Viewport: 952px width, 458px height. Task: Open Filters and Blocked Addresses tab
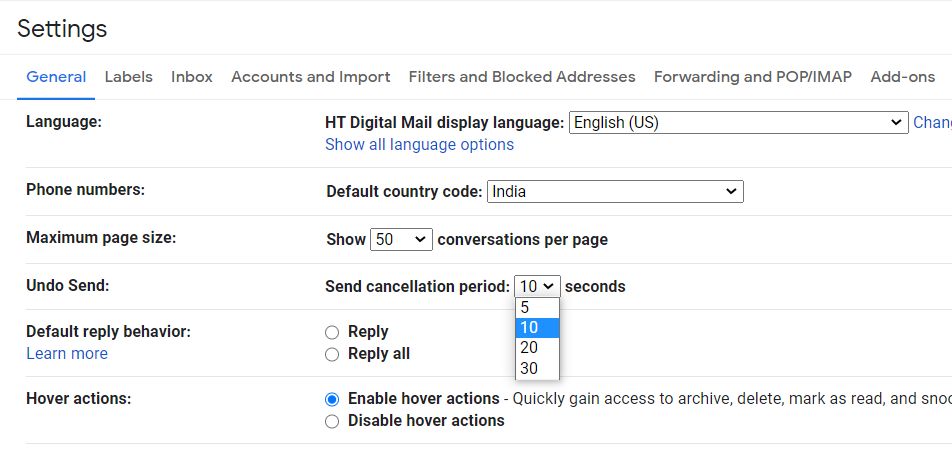click(x=522, y=77)
